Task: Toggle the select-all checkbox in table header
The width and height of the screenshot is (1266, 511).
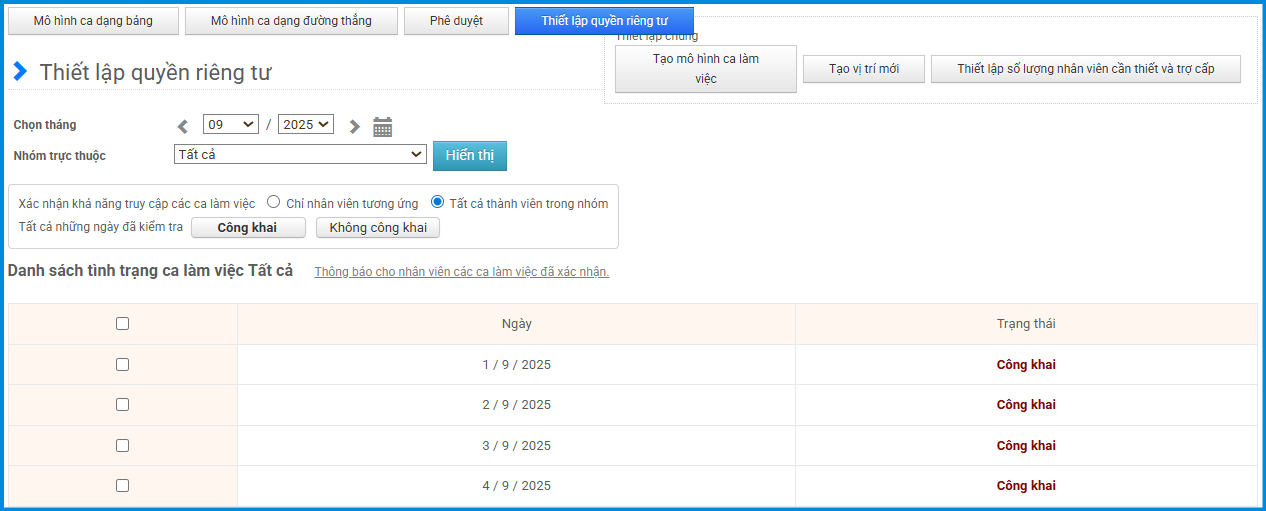Action: pos(122,323)
